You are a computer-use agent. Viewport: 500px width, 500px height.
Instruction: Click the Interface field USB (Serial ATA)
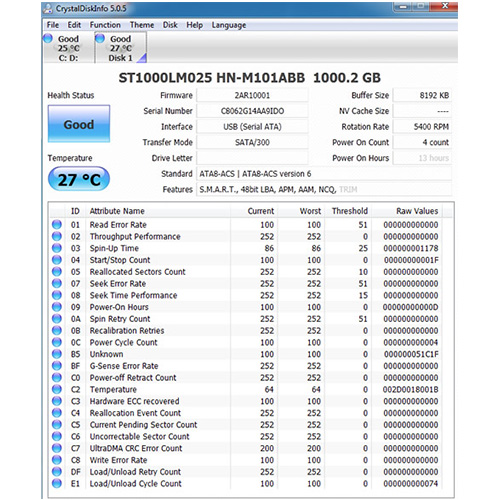(x=252, y=127)
